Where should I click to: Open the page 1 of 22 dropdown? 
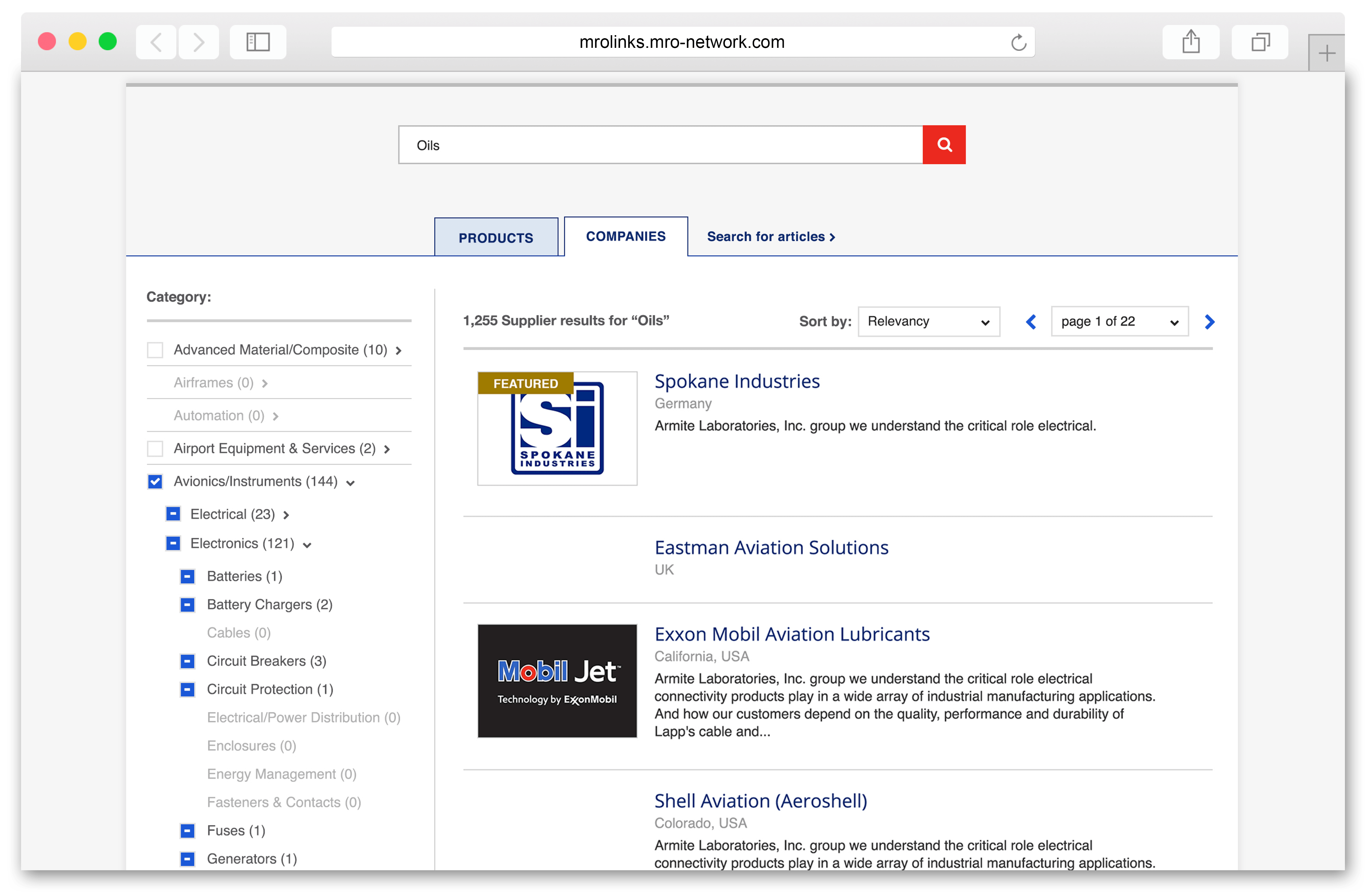(1120, 322)
